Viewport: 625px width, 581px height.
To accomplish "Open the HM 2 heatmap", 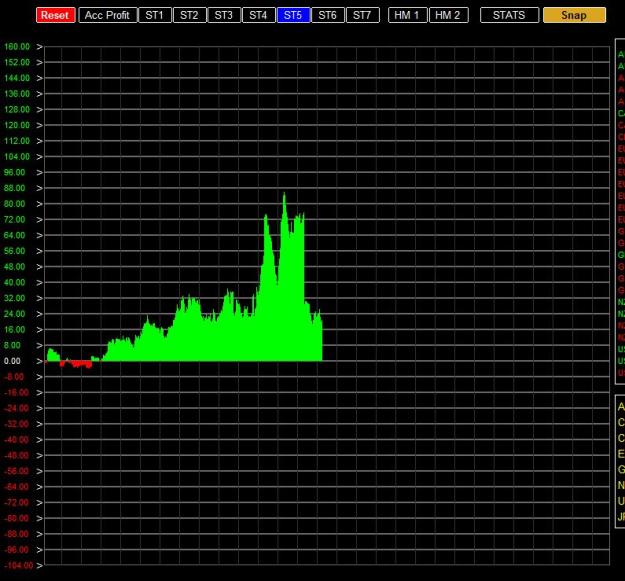I will tap(448, 16).
